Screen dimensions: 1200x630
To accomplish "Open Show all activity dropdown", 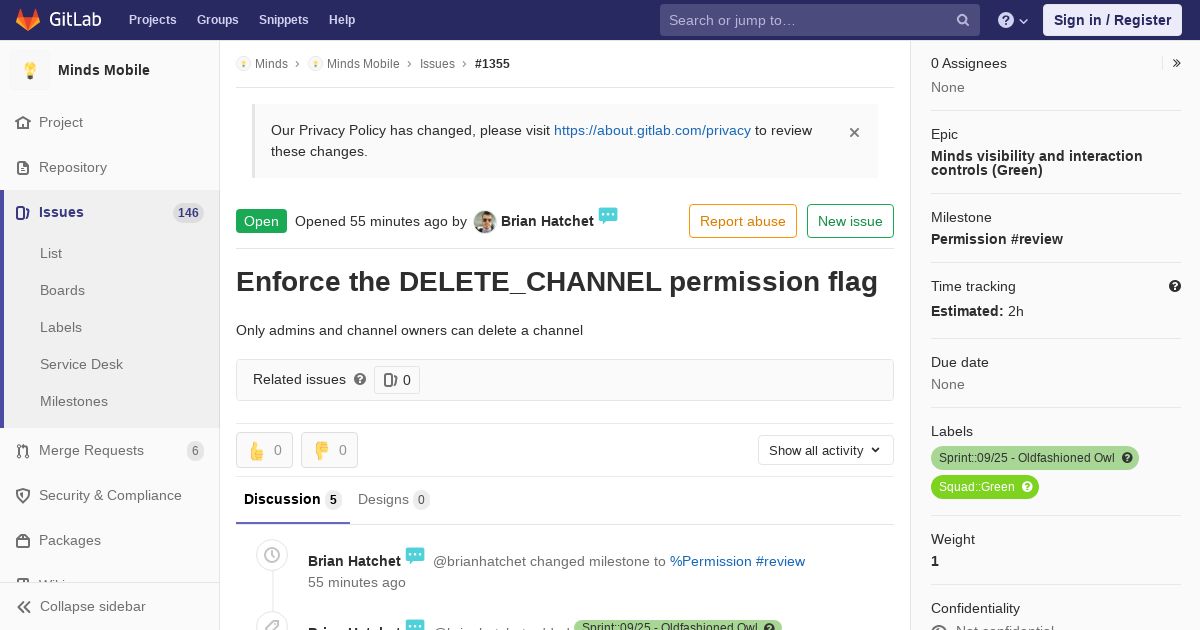I will click(826, 450).
